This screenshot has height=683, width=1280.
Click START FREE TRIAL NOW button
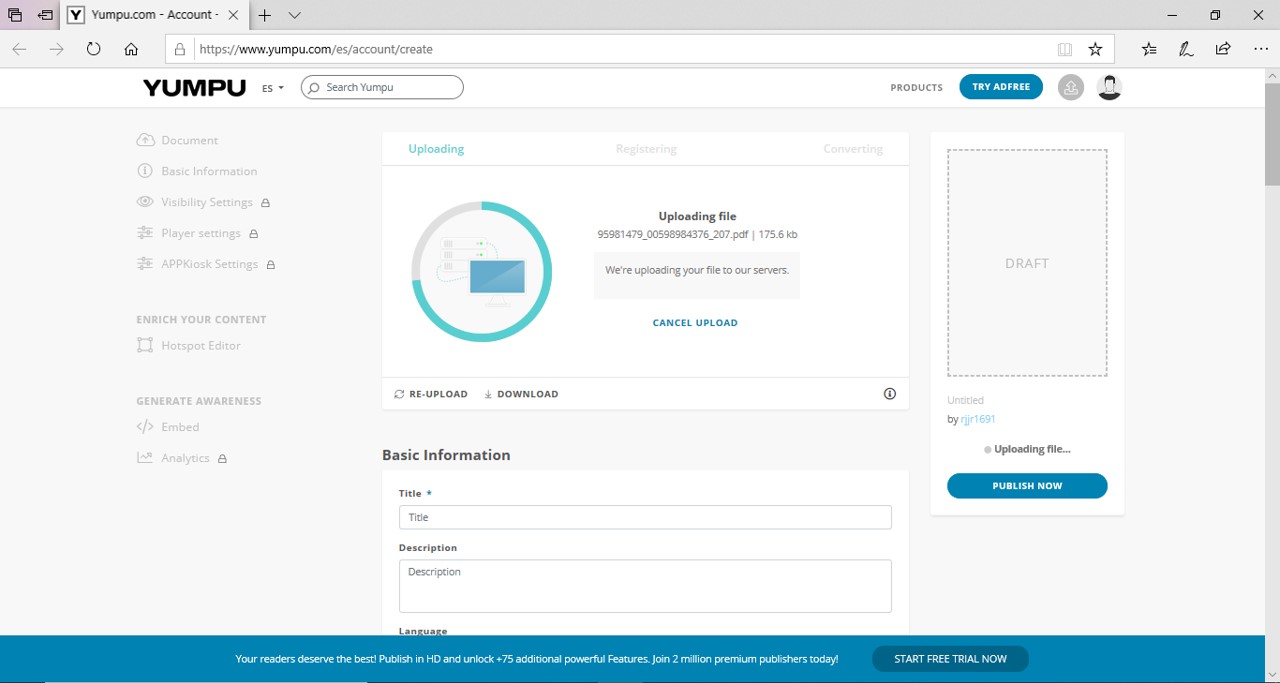(x=949, y=659)
